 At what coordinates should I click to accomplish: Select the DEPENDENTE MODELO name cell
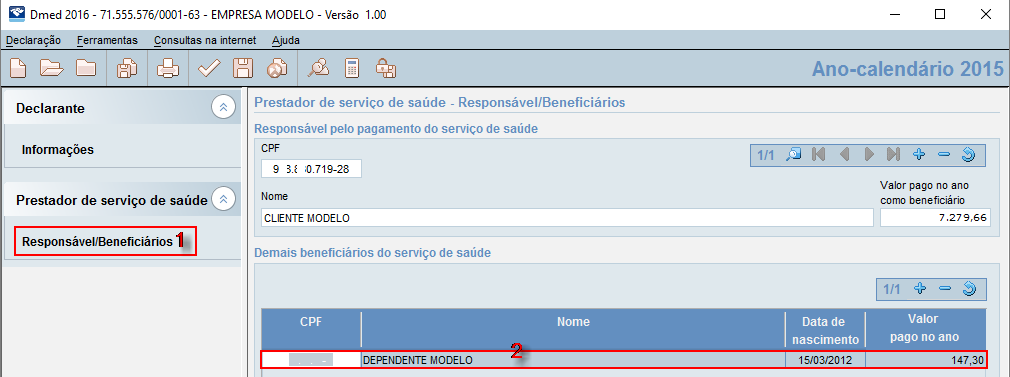573,360
